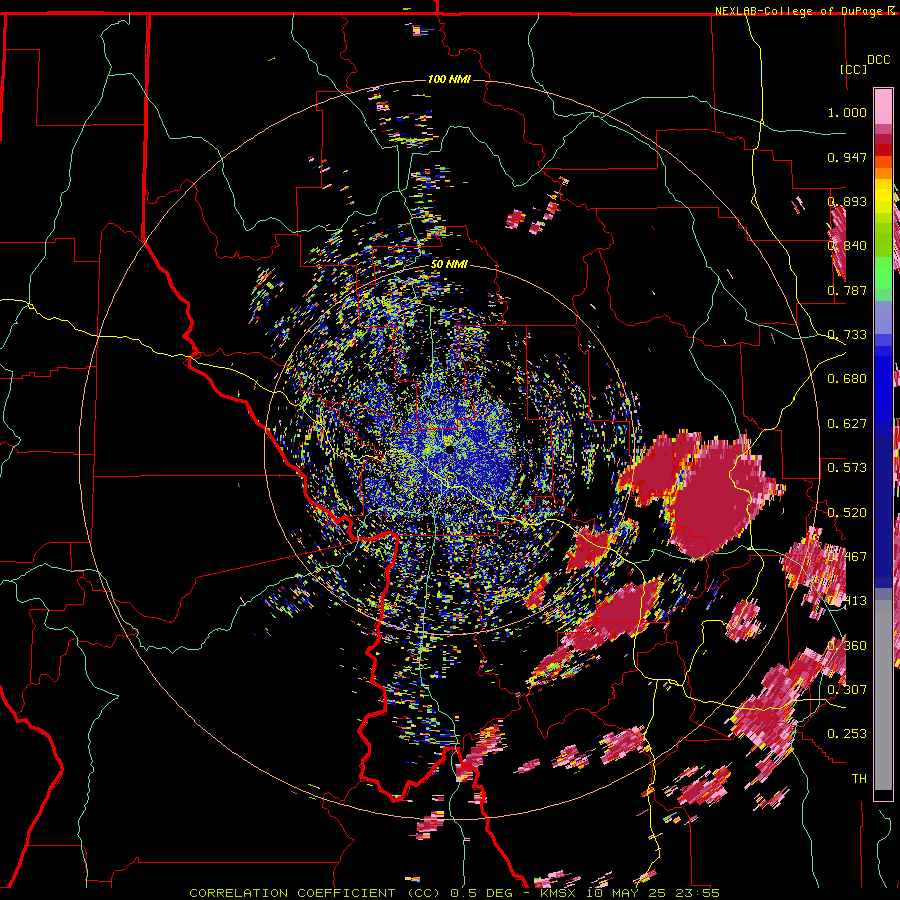Click the 50 NMI range ring label
The image size is (900, 900).
(x=449, y=265)
